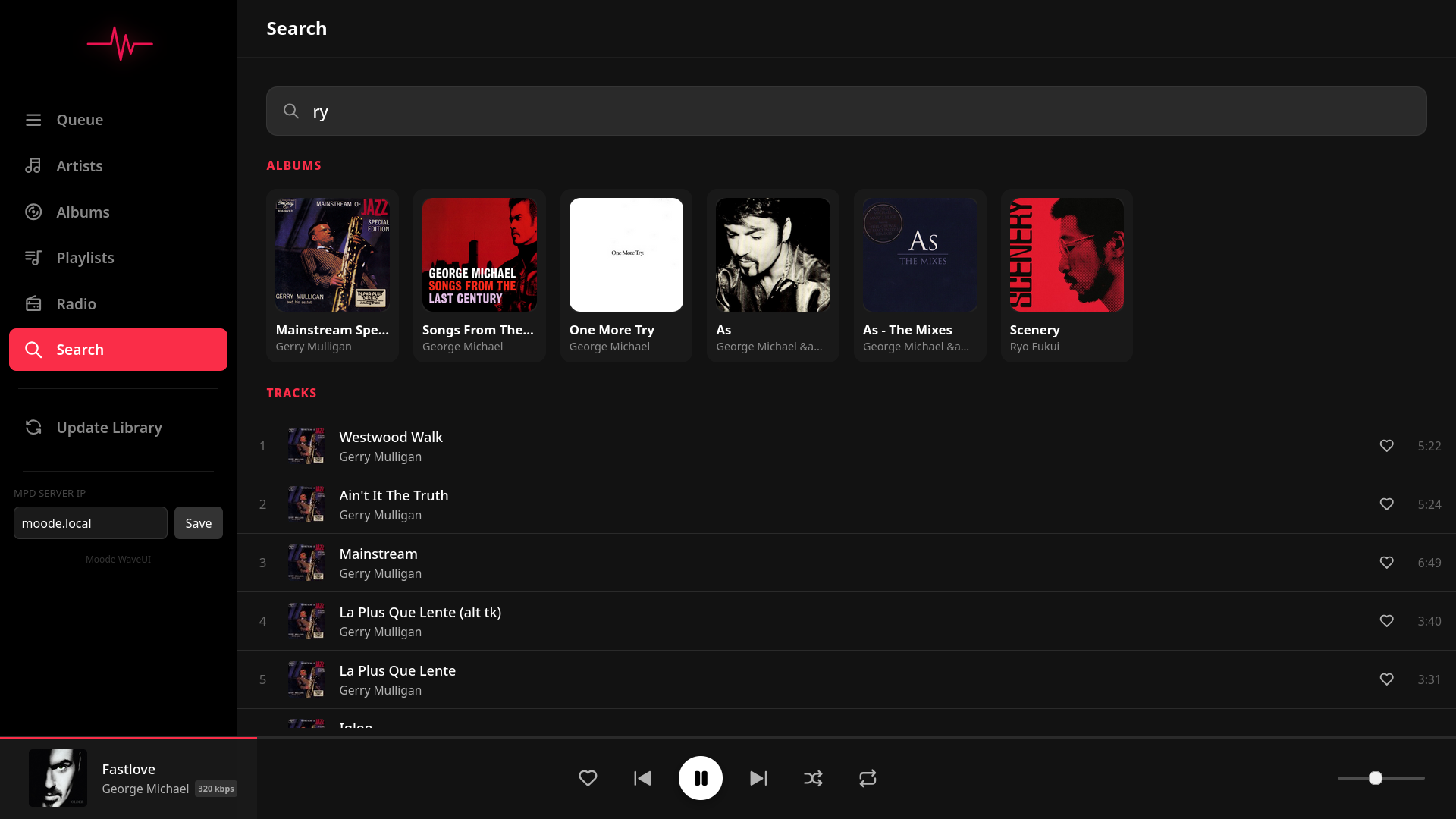
Task: Save the MPD server IP
Action: (x=198, y=523)
